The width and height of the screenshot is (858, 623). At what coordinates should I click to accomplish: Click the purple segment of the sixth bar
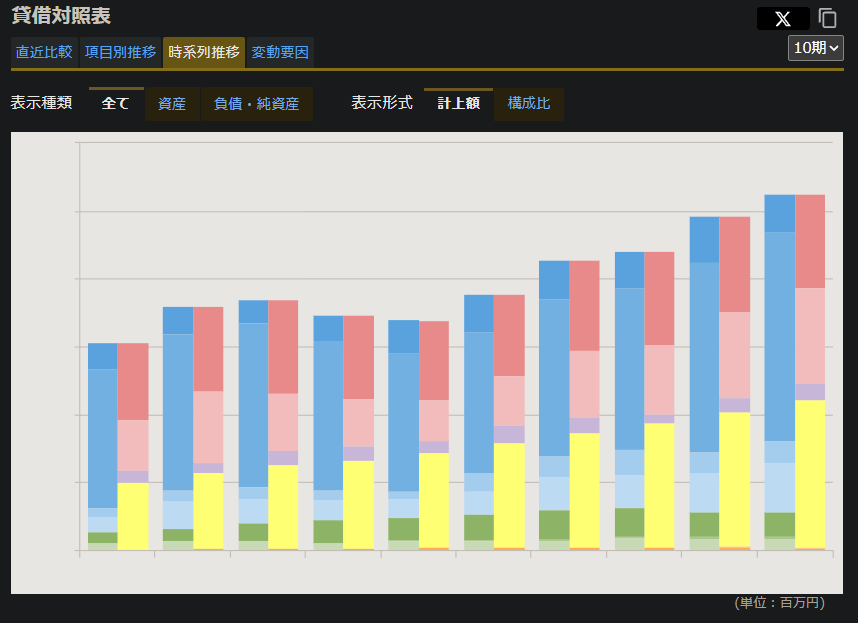tap(509, 434)
